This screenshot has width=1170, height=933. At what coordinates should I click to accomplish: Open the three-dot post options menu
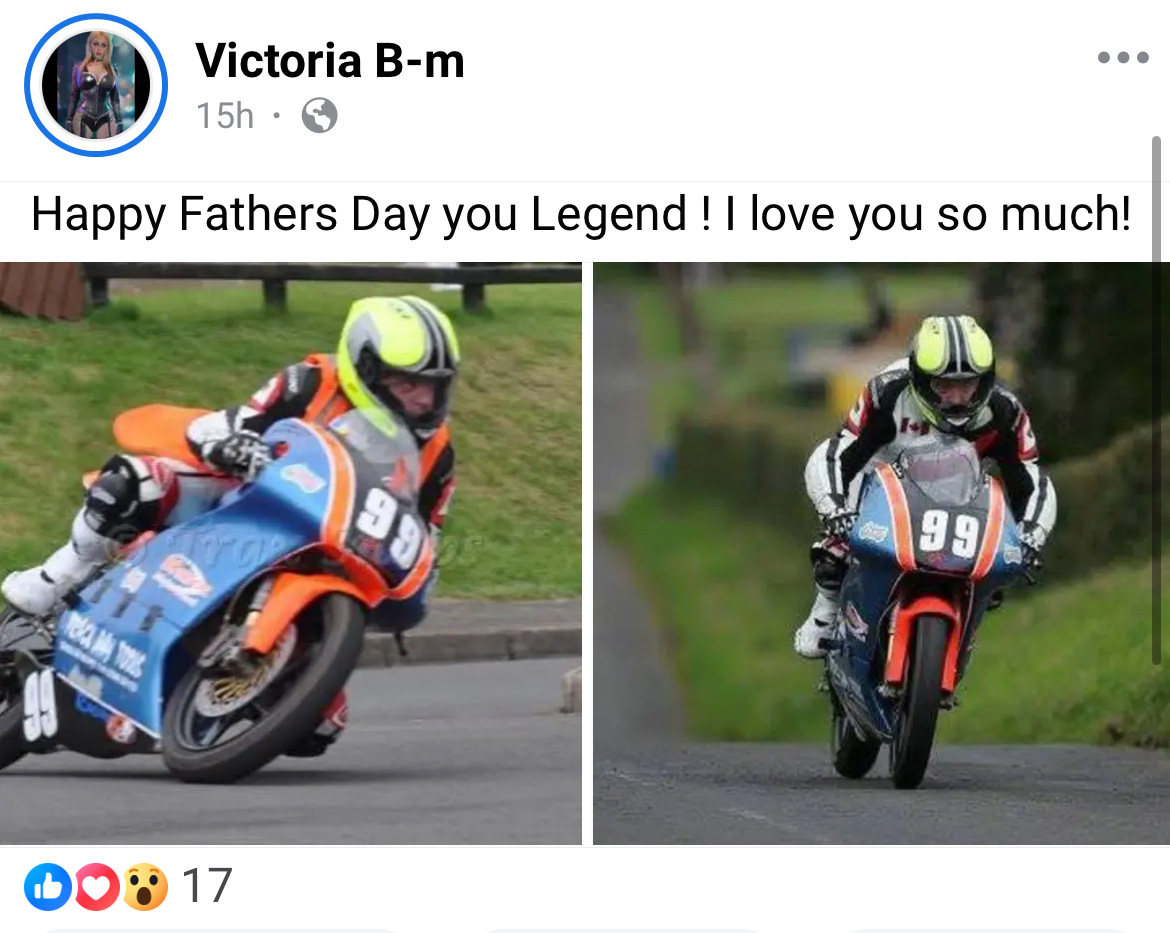[x=1123, y=57]
